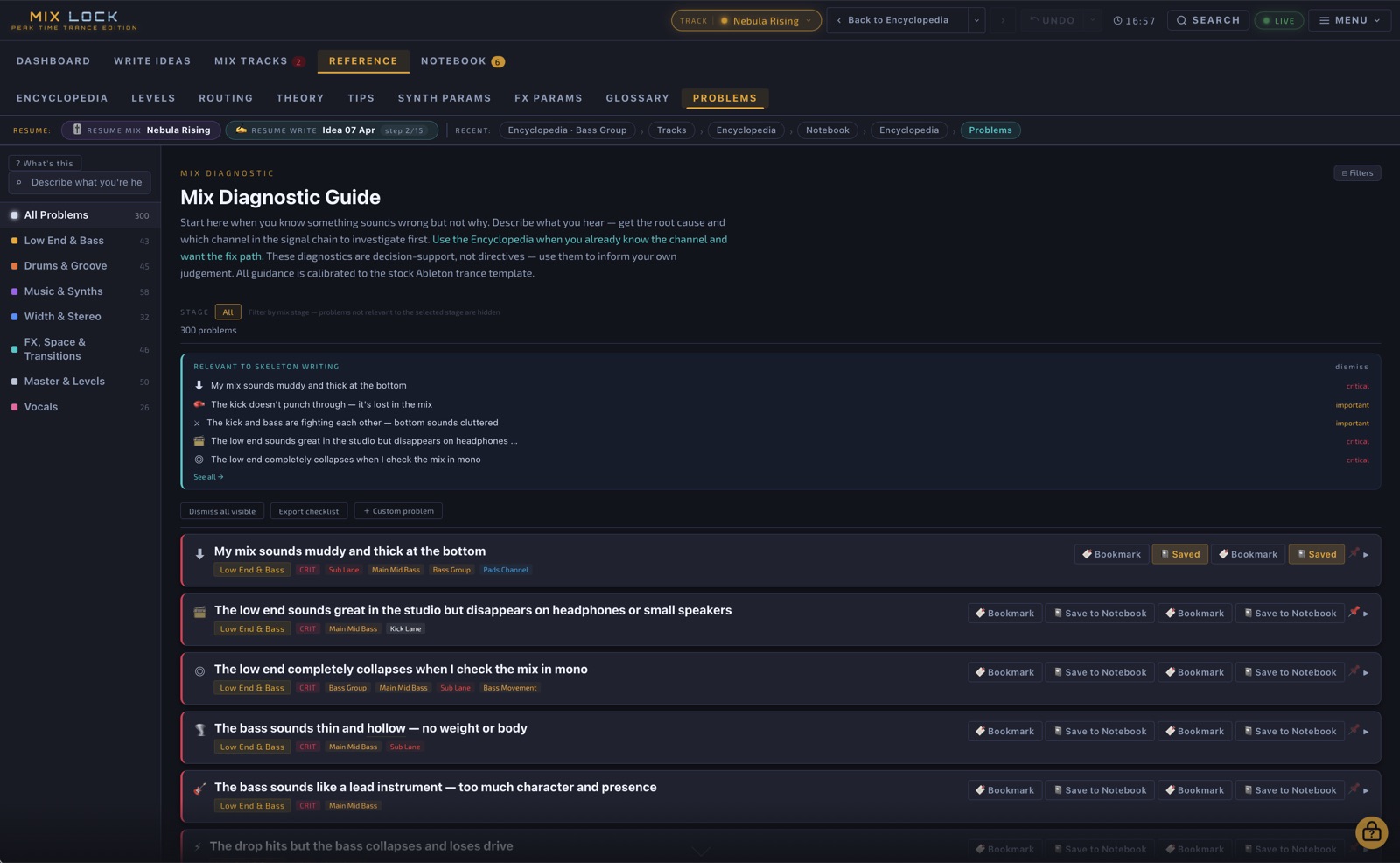Open the global Search
The image size is (1400, 863).
pos(1208,20)
